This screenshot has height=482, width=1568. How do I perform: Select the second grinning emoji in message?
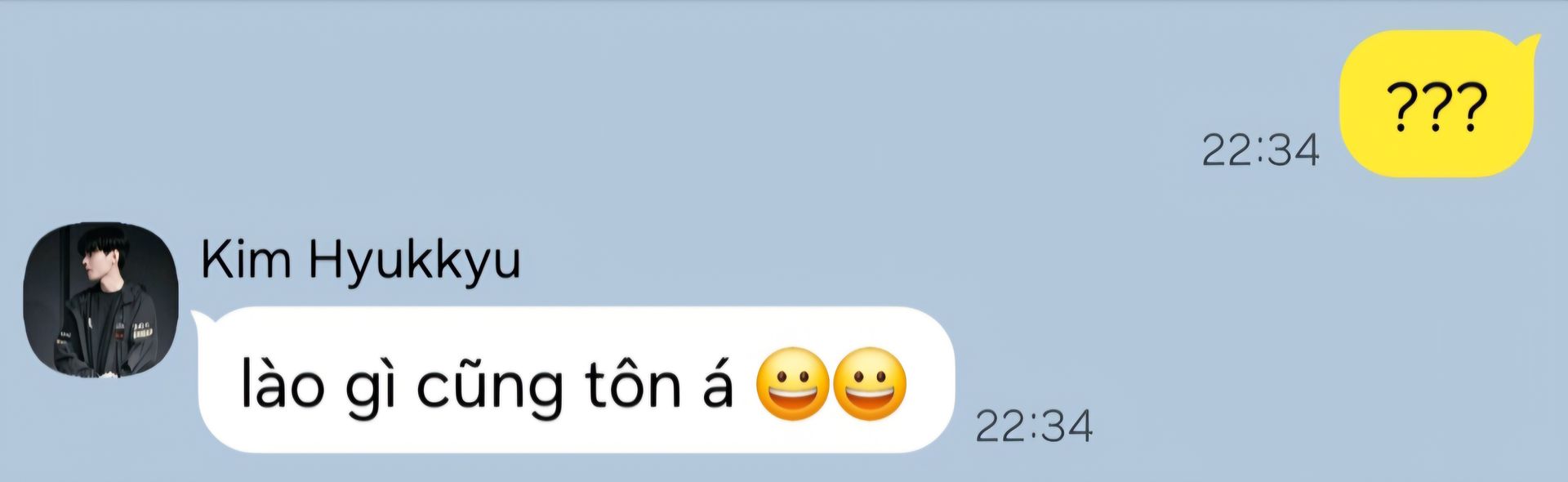(x=870, y=384)
